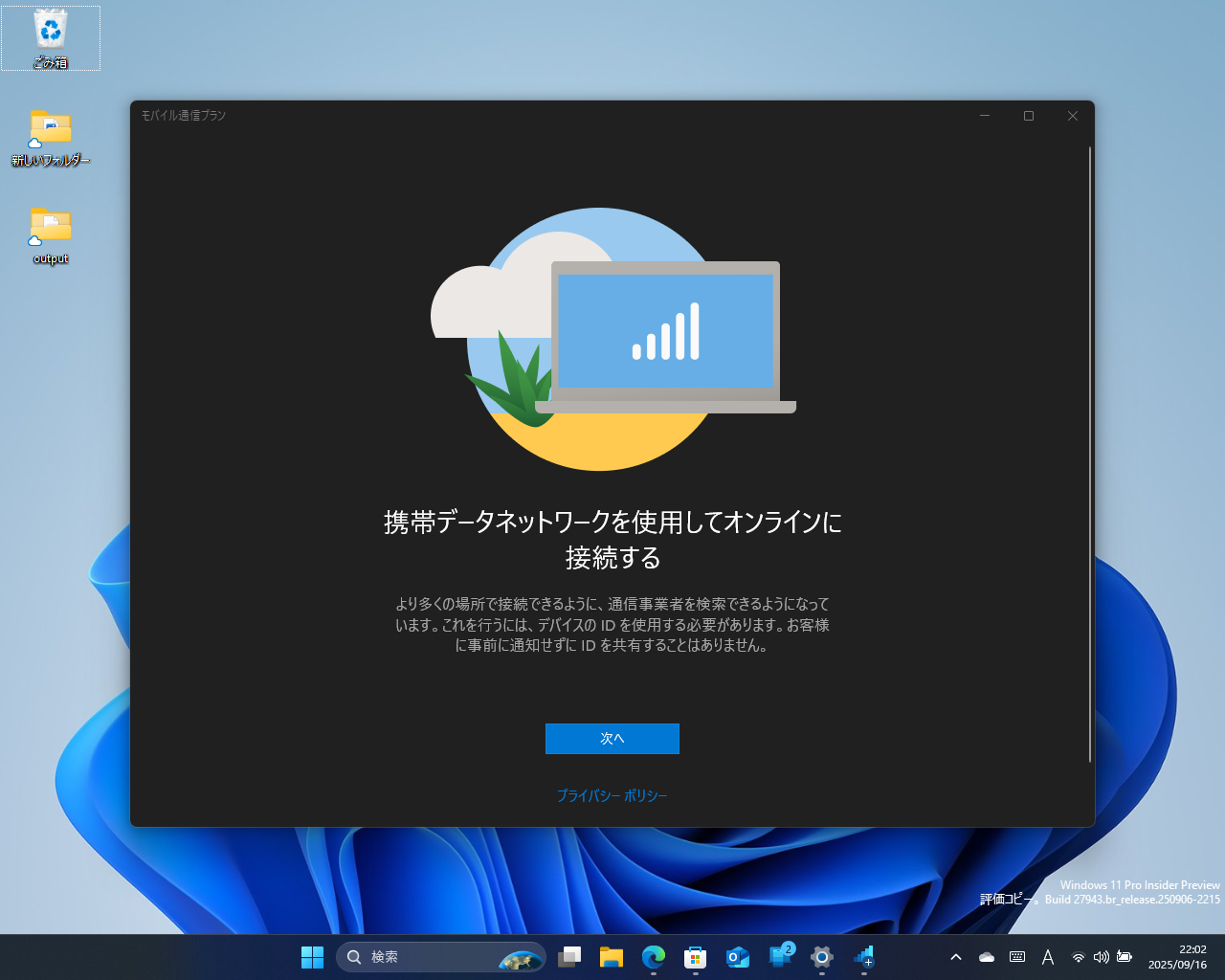This screenshot has width=1225, height=980.
Task: Open File Explorer from the taskbar
Action: (x=612, y=957)
